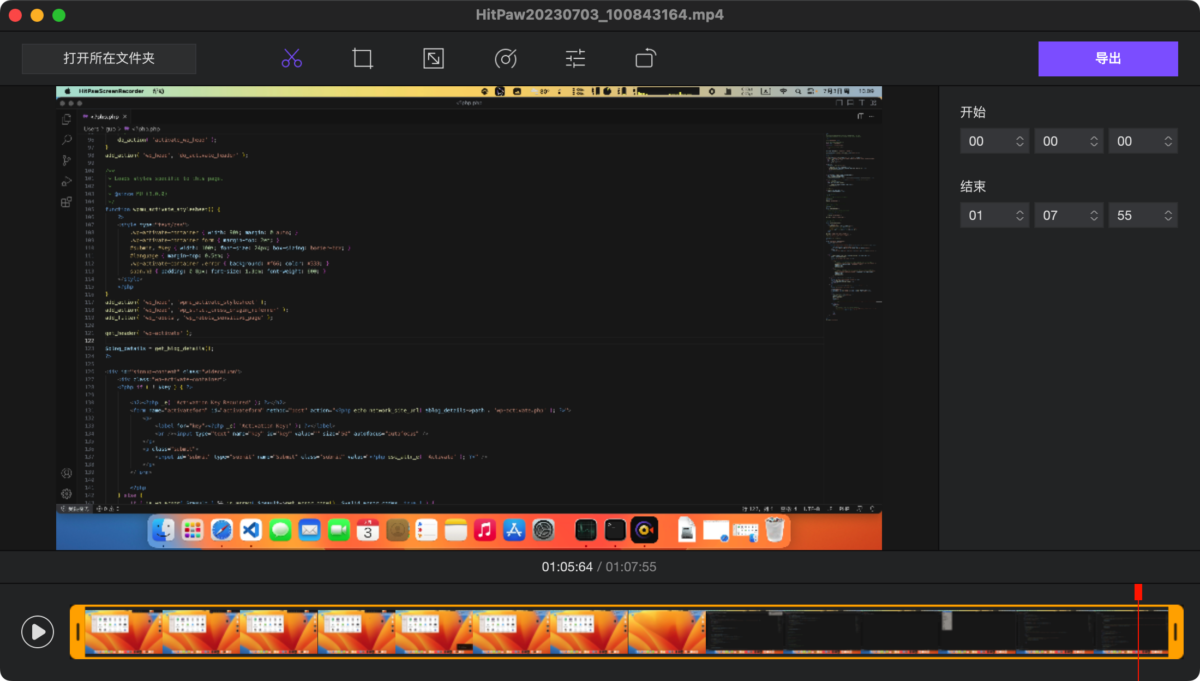Click the purple 导出 export button
1200x681 pixels.
tap(1108, 58)
